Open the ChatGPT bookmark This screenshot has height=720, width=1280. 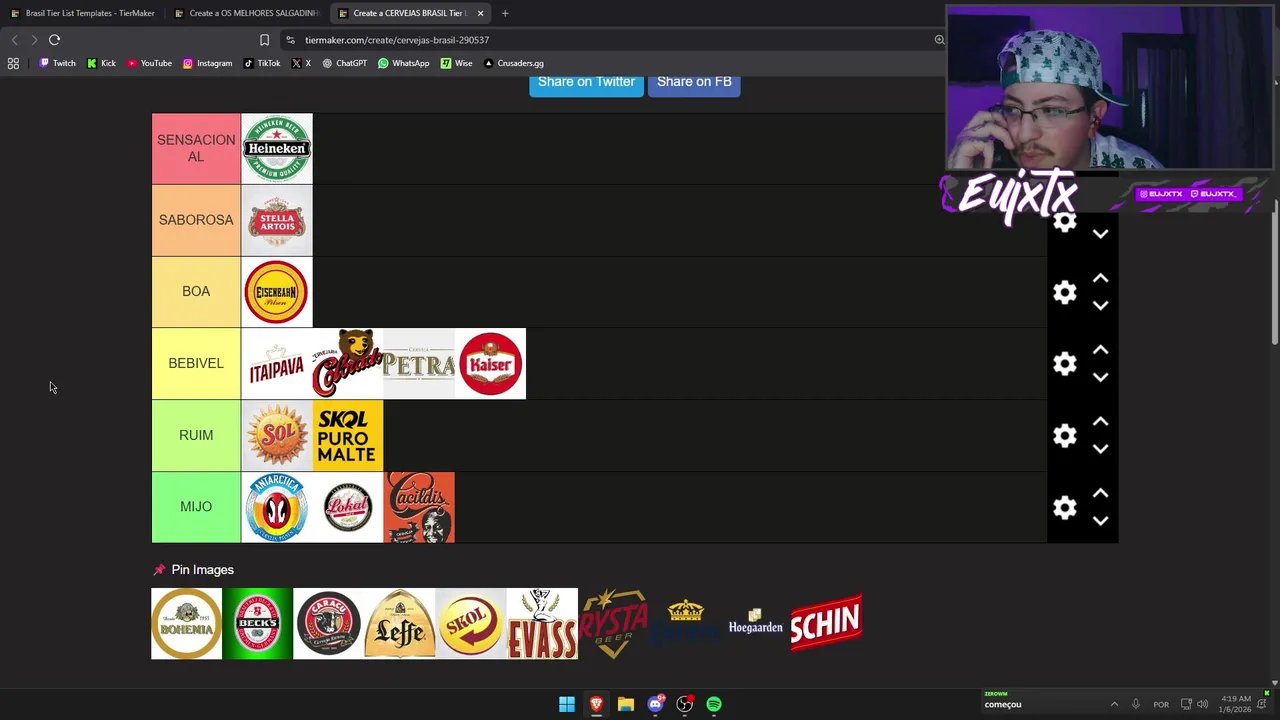click(x=344, y=63)
